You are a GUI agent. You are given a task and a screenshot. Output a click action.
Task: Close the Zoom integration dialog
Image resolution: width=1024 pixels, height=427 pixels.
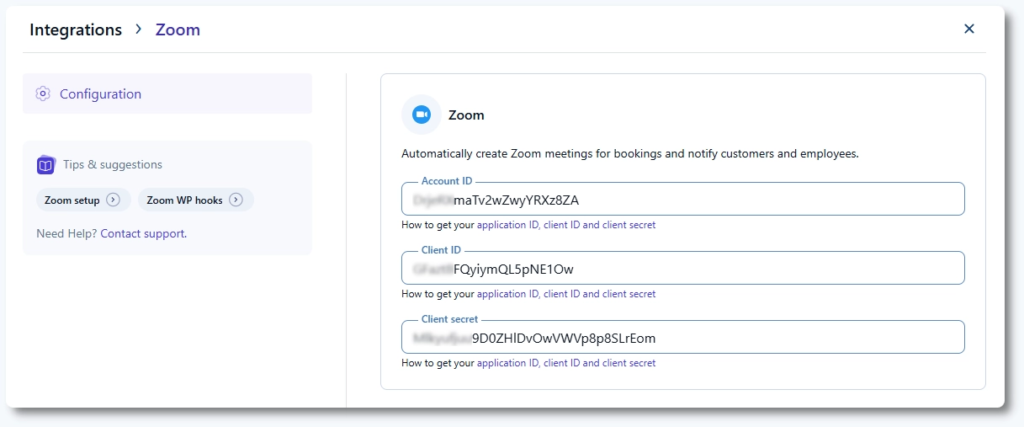[x=968, y=29]
